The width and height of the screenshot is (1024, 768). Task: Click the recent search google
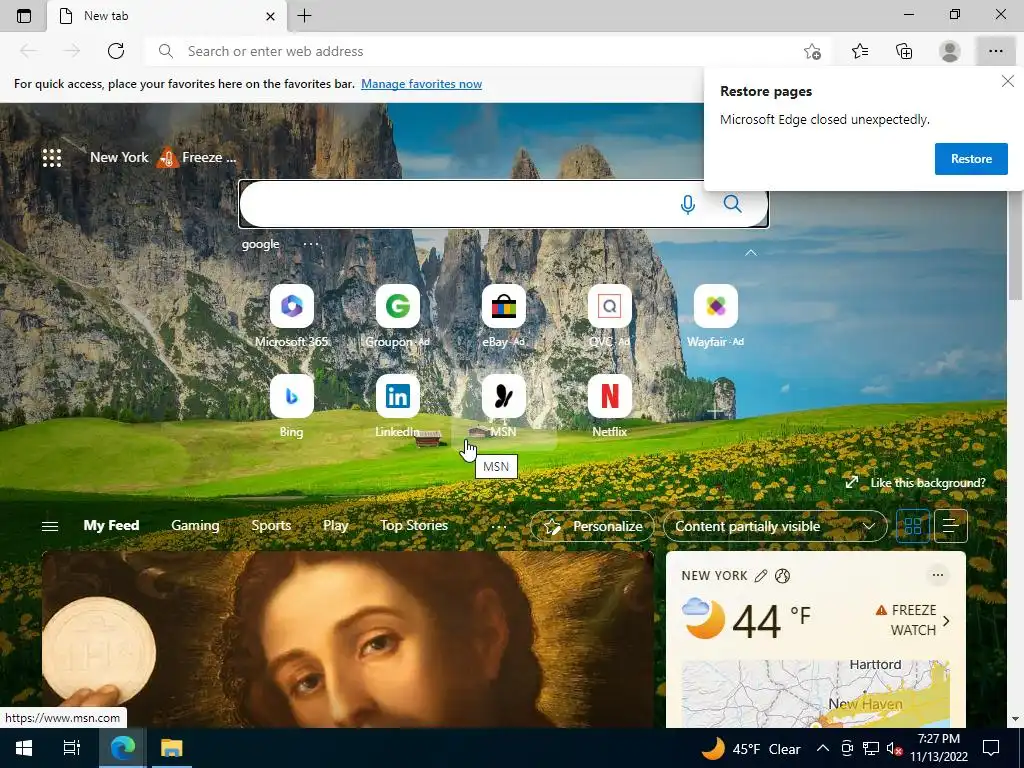pyautogui.click(x=260, y=244)
